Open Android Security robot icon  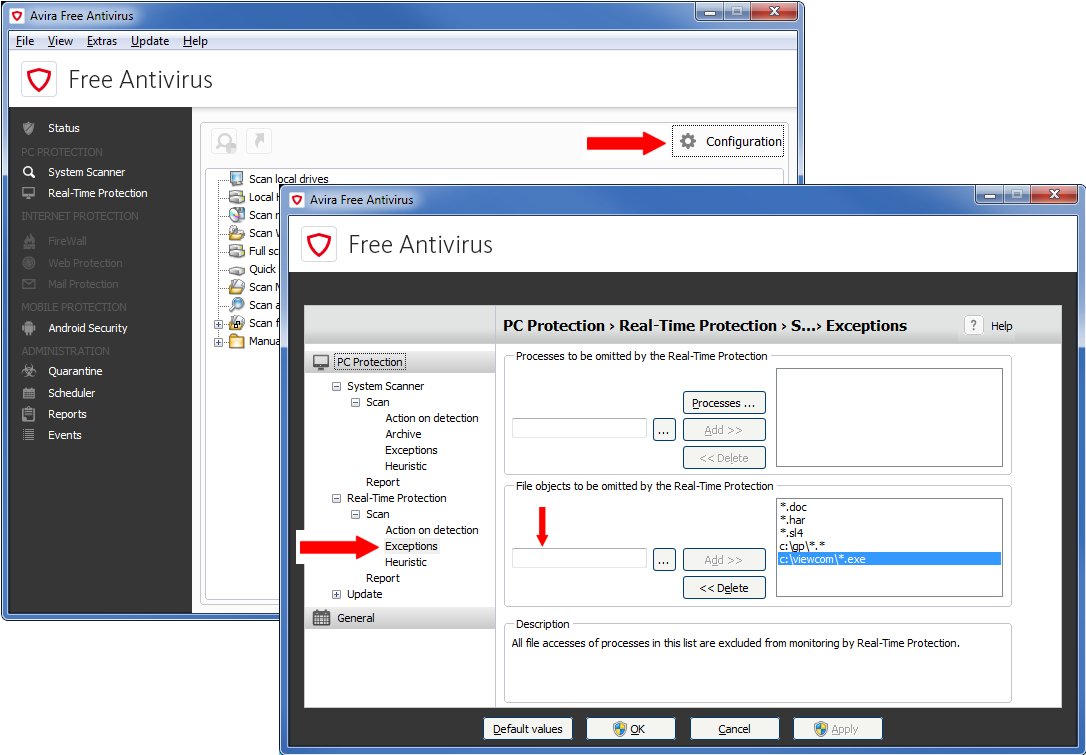[x=28, y=328]
